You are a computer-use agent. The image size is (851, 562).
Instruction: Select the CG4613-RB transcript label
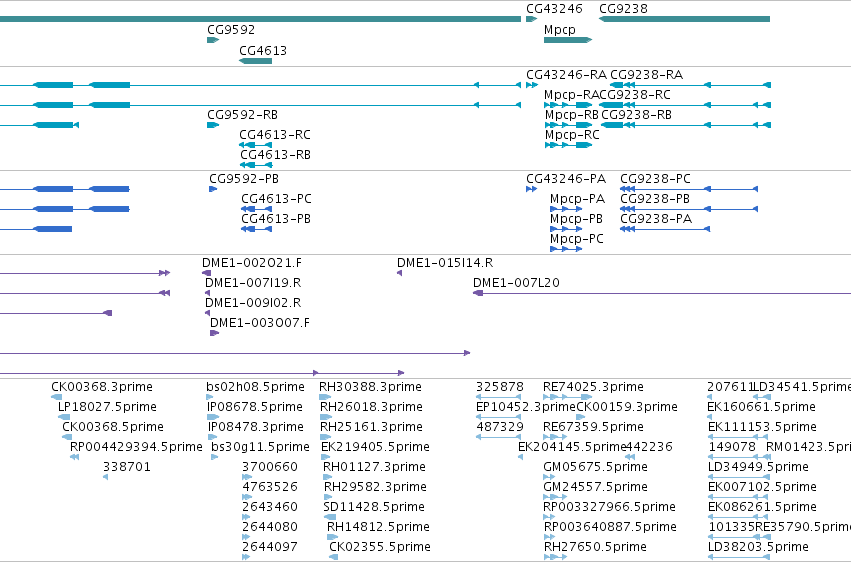(x=276, y=155)
